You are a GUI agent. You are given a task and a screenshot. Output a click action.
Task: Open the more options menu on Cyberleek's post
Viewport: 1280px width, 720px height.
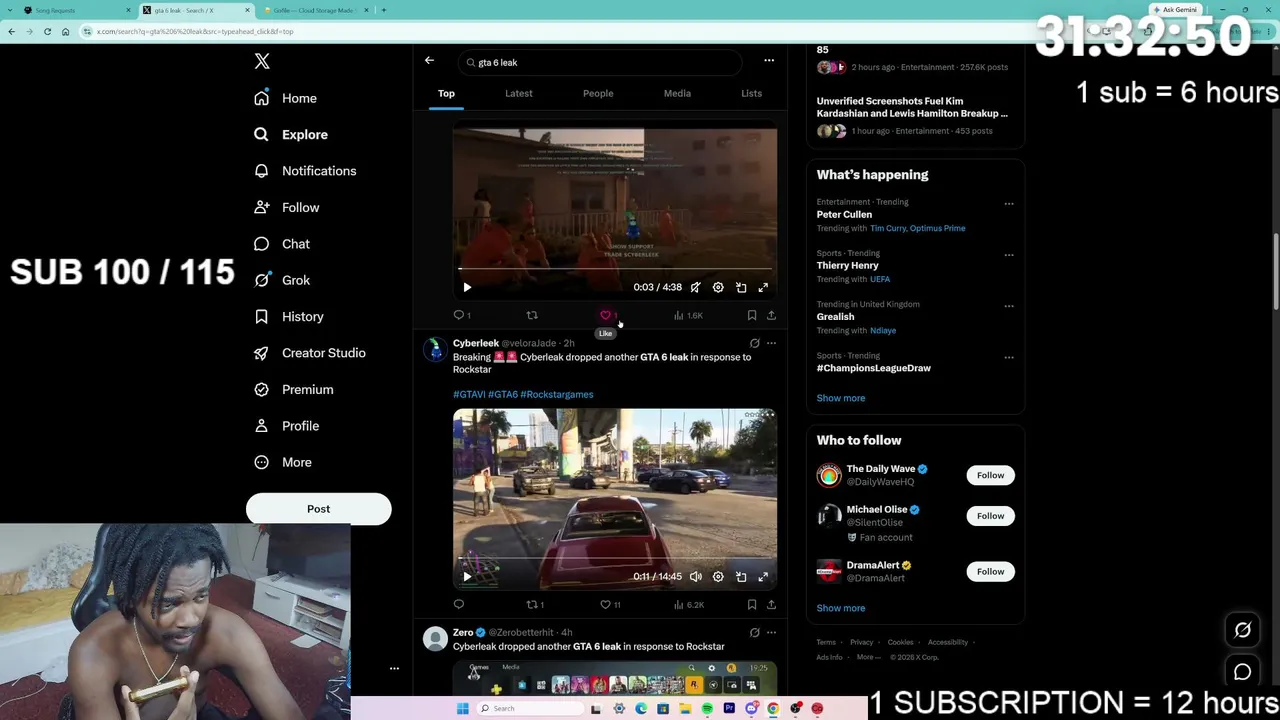pos(771,343)
